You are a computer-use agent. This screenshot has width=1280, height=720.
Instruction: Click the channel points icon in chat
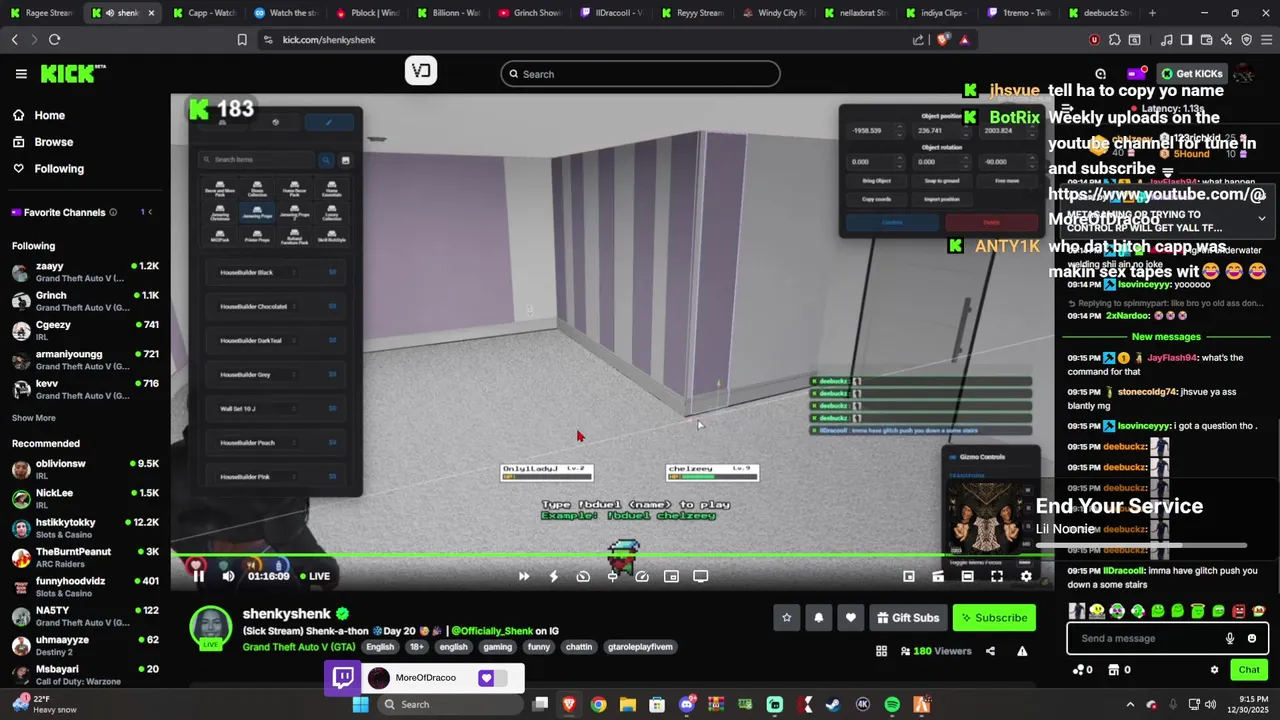pyautogui.click(x=1077, y=670)
